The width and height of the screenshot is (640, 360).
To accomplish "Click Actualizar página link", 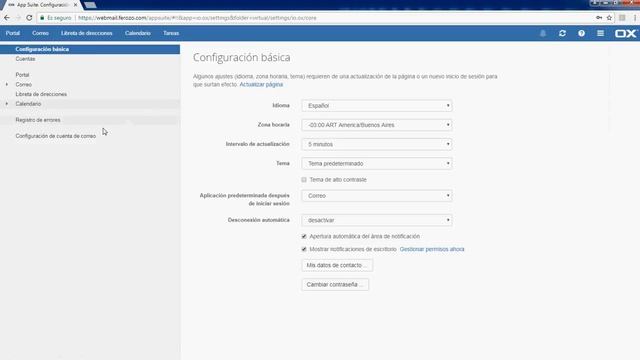I will (261, 84).
